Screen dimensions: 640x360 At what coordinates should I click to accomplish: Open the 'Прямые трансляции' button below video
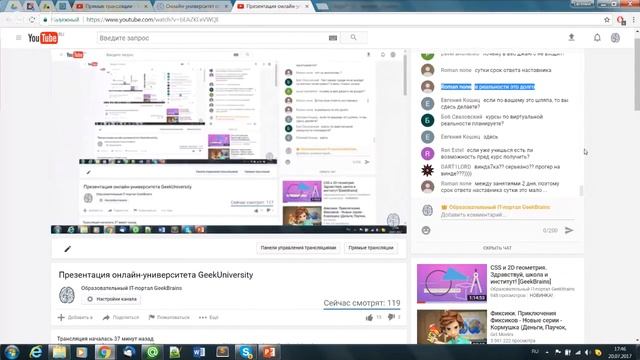pyautogui.click(x=371, y=248)
